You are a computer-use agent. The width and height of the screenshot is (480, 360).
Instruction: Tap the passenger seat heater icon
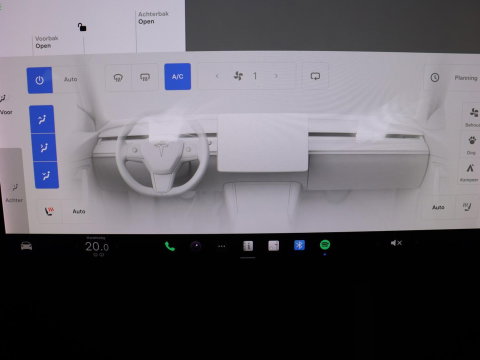tap(467, 207)
